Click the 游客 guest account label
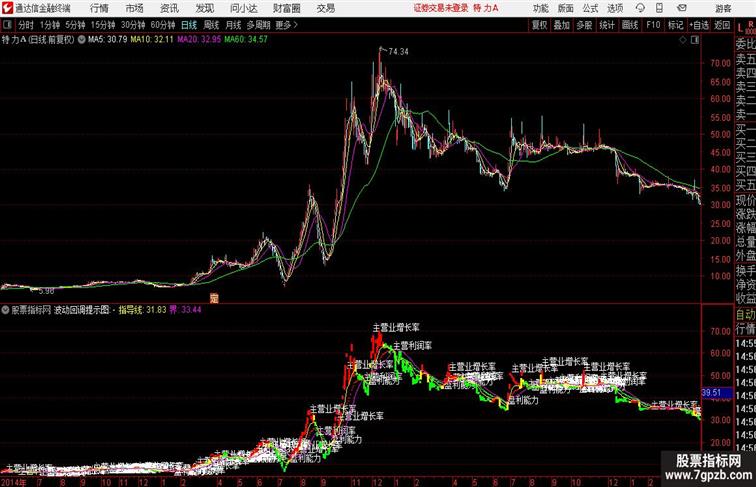 pos(723,8)
